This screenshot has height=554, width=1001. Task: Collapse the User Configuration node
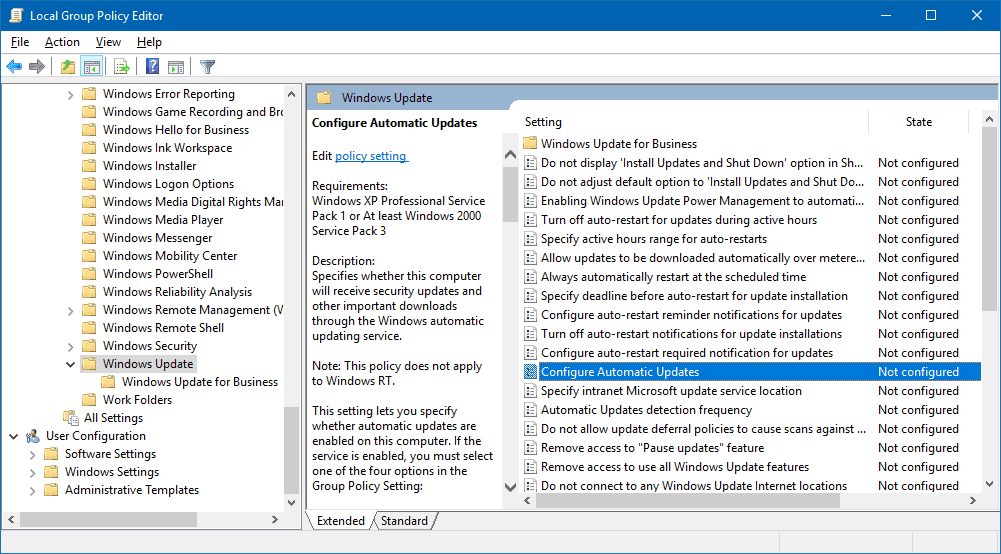coord(13,437)
